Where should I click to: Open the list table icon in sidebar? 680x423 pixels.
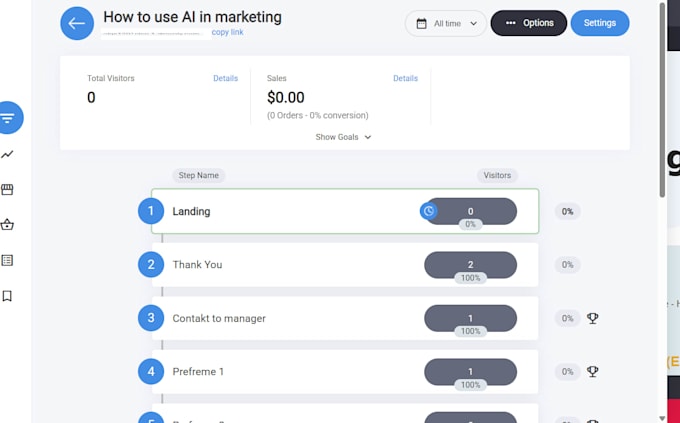7,260
